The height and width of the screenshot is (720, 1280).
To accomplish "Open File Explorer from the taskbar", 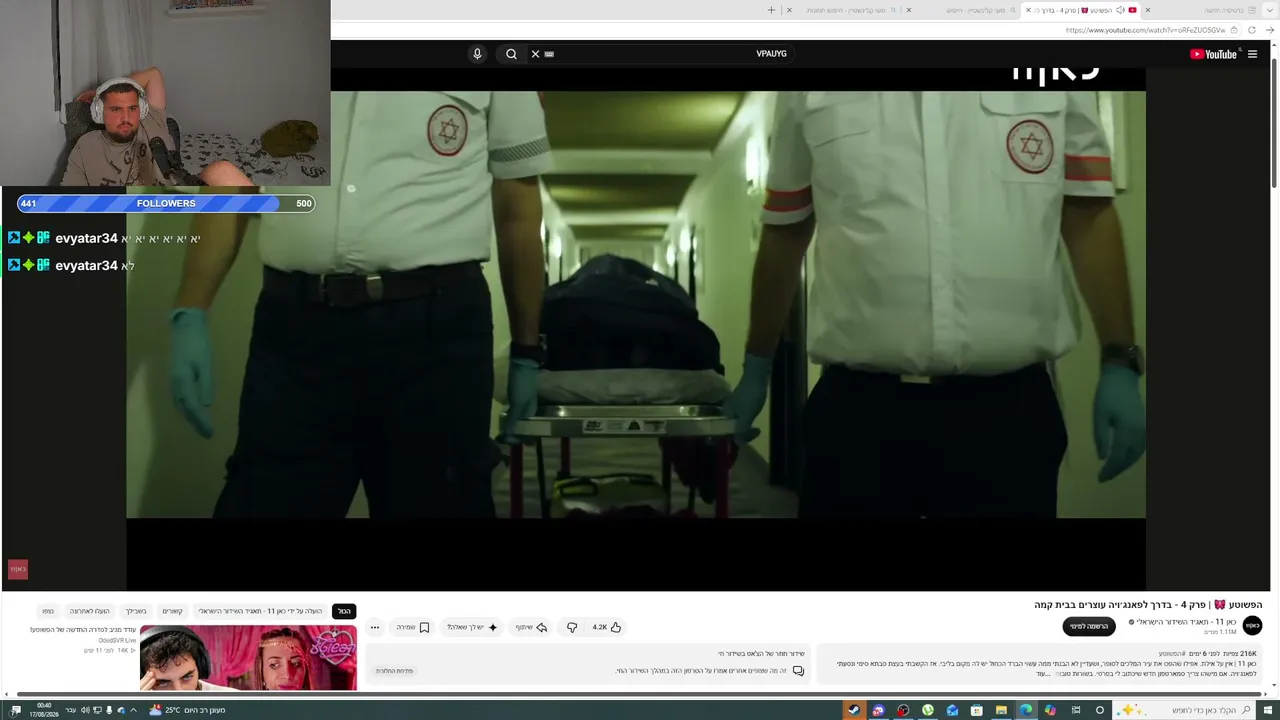I will pyautogui.click(x=1001, y=710).
